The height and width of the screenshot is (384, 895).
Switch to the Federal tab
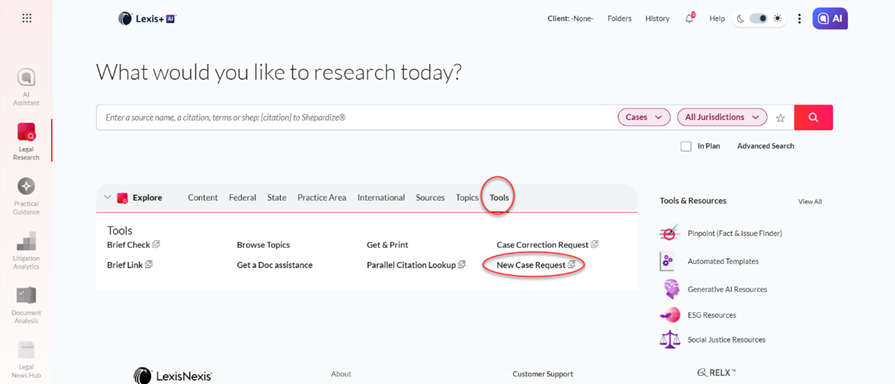coord(243,197)
